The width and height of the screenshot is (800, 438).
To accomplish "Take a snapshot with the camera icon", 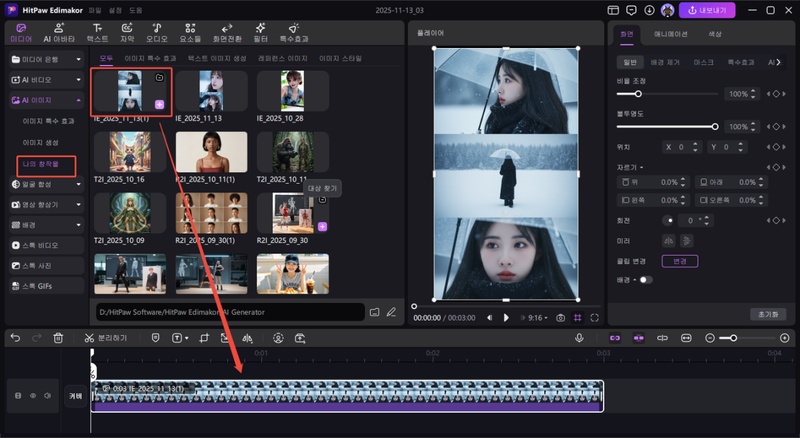I will [x=560, y=317].
